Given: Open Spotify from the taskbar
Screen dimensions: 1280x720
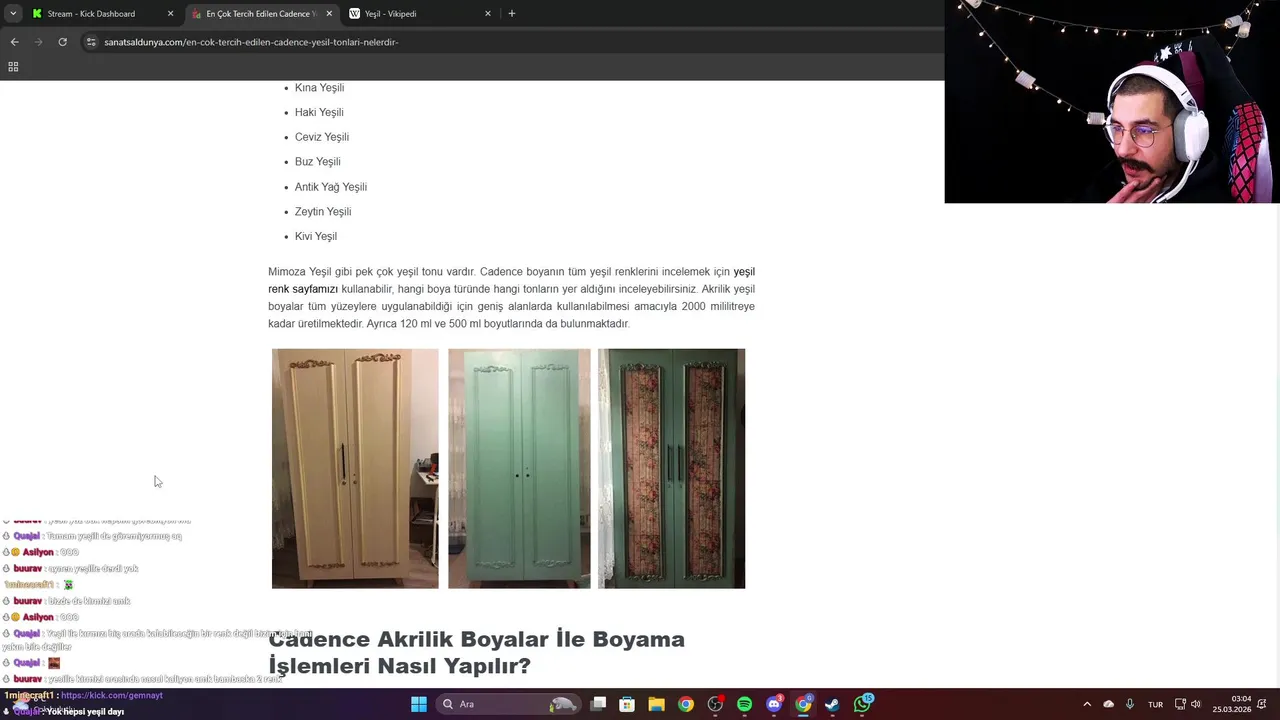Looking at the screenshot, I should (744, 704).
